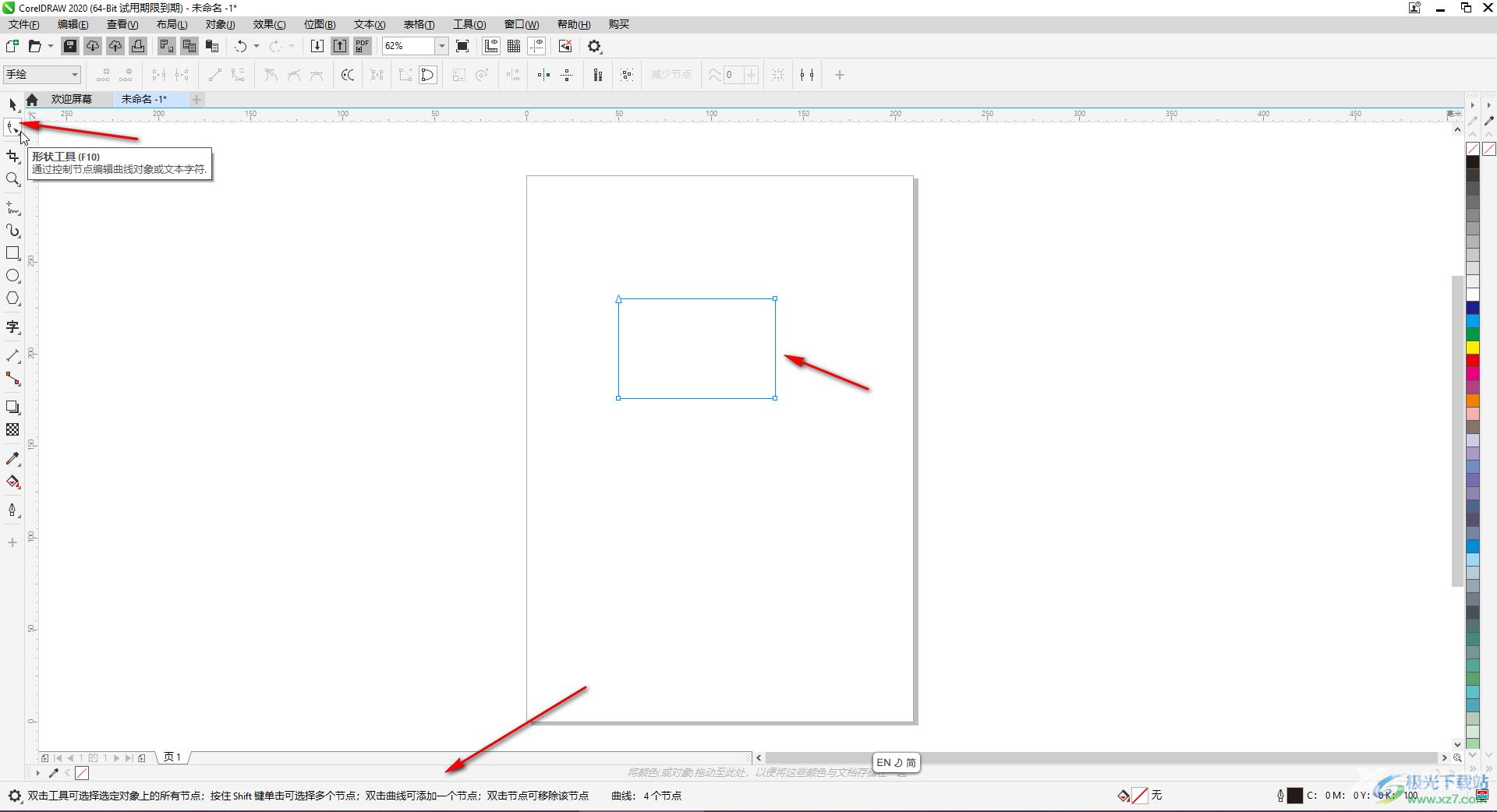Select the Drop Shadow tool
Viewport: 1497px width, 812px height.
pos(12,408)
